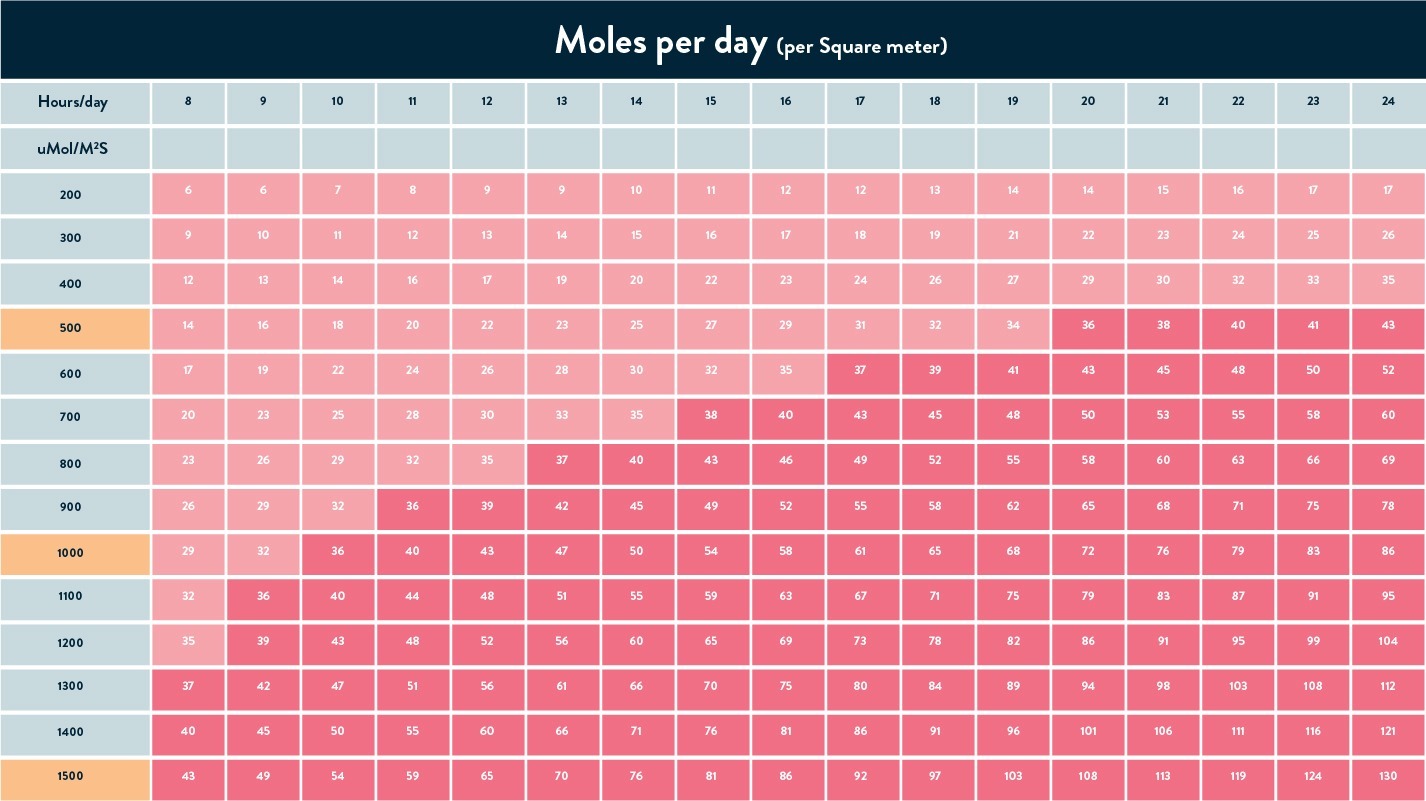The height and width of the screenshot is (801, 1426).
Task: Click the orange 500 row header
Action: coord(75,329)
